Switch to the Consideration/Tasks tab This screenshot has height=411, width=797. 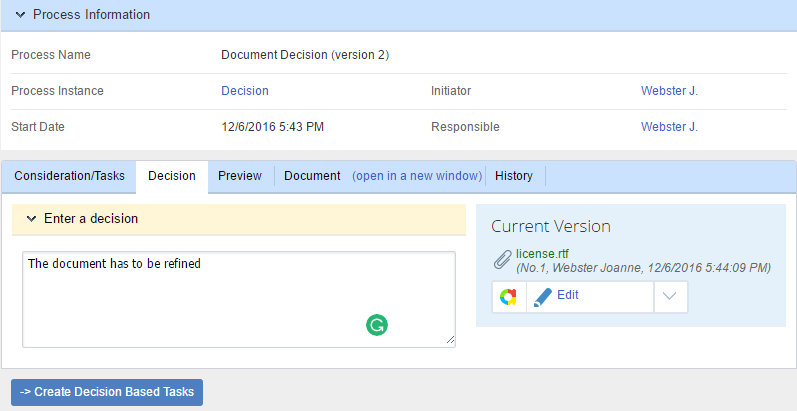coord(69,176)
